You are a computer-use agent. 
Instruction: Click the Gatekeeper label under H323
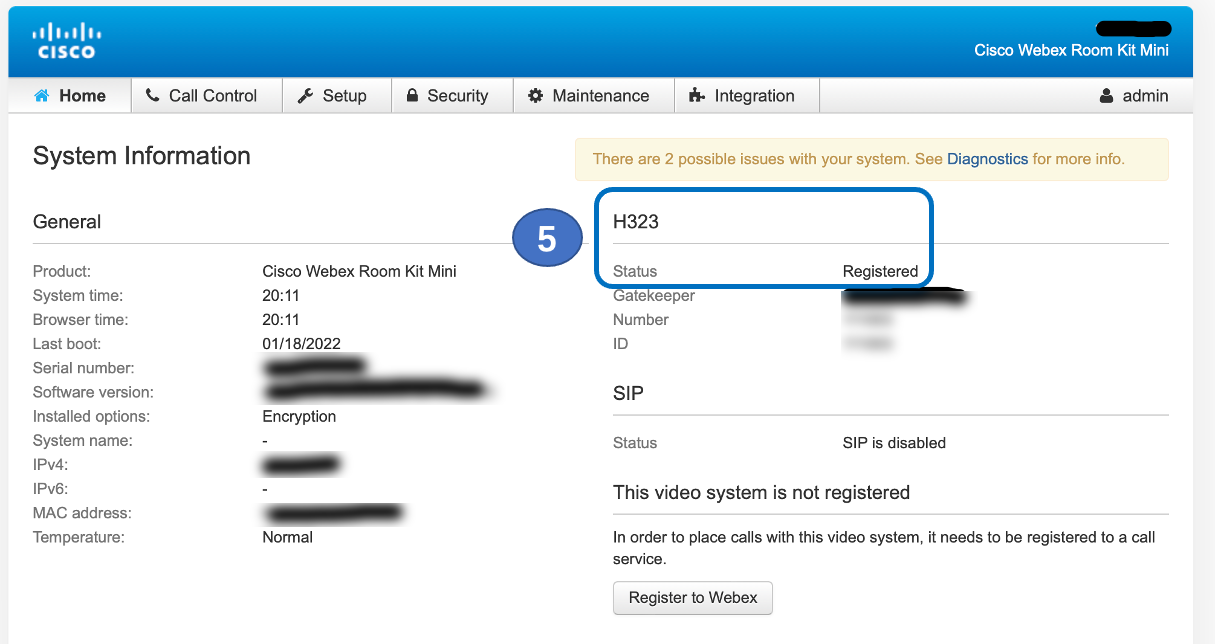[654, 296]
